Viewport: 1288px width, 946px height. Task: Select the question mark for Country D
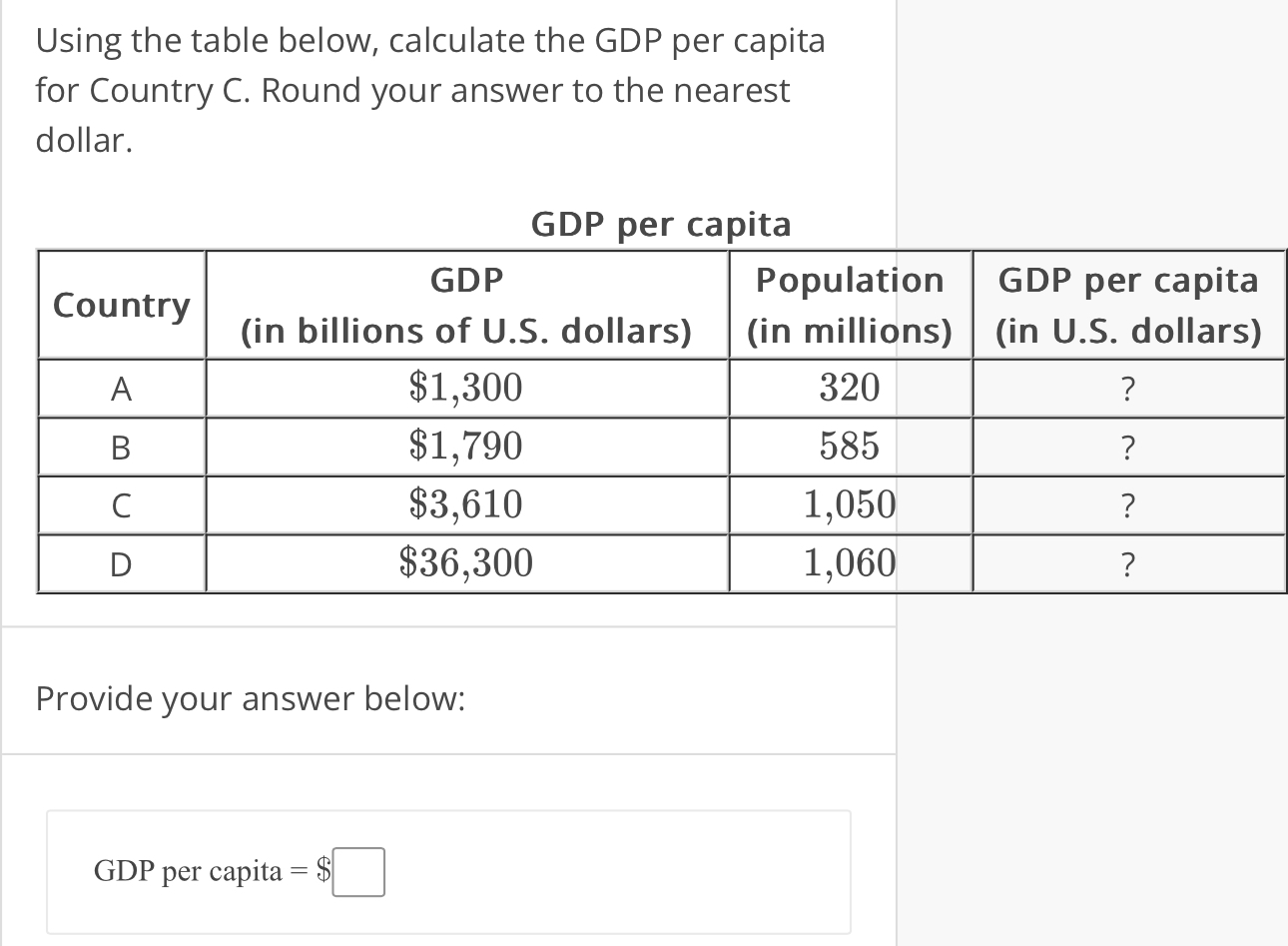(1128, 563)
